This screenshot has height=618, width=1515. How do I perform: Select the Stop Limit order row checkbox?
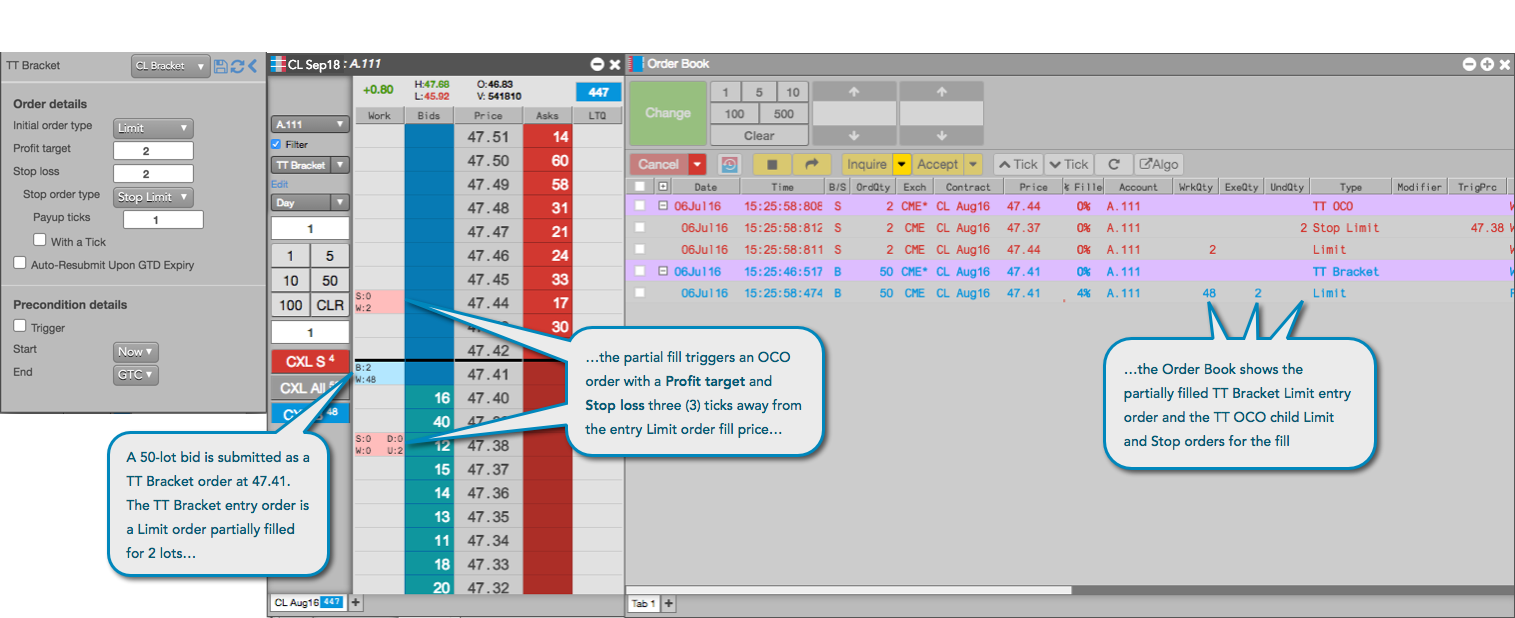point(640,228)
